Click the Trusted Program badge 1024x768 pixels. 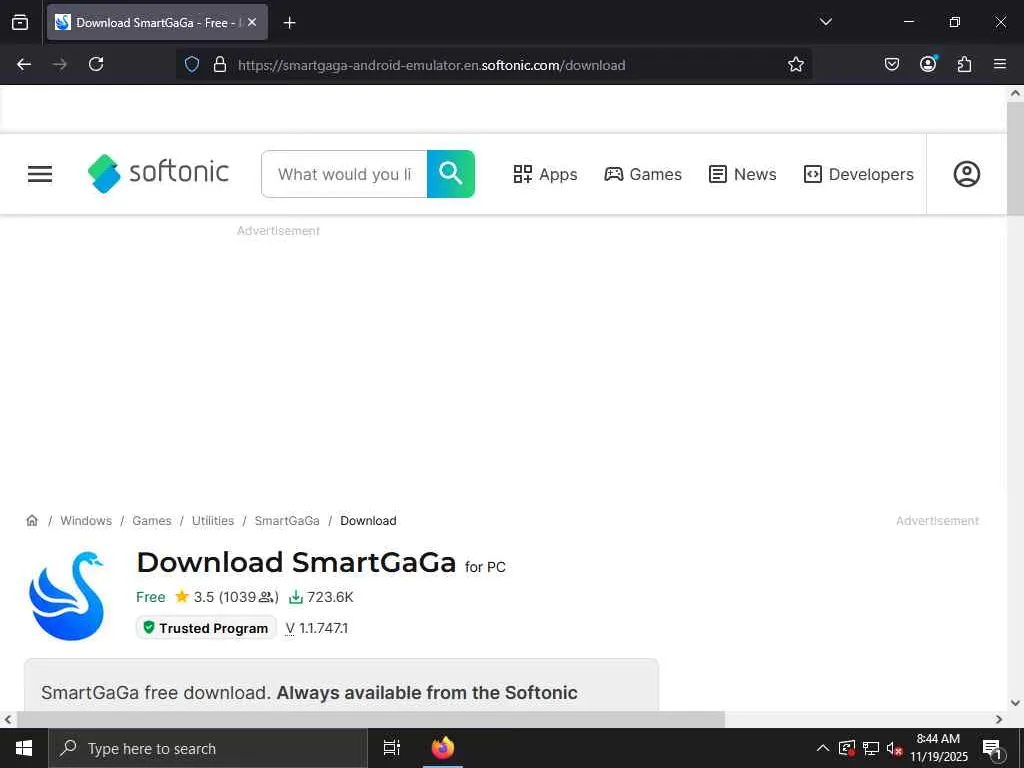point(206,628)
